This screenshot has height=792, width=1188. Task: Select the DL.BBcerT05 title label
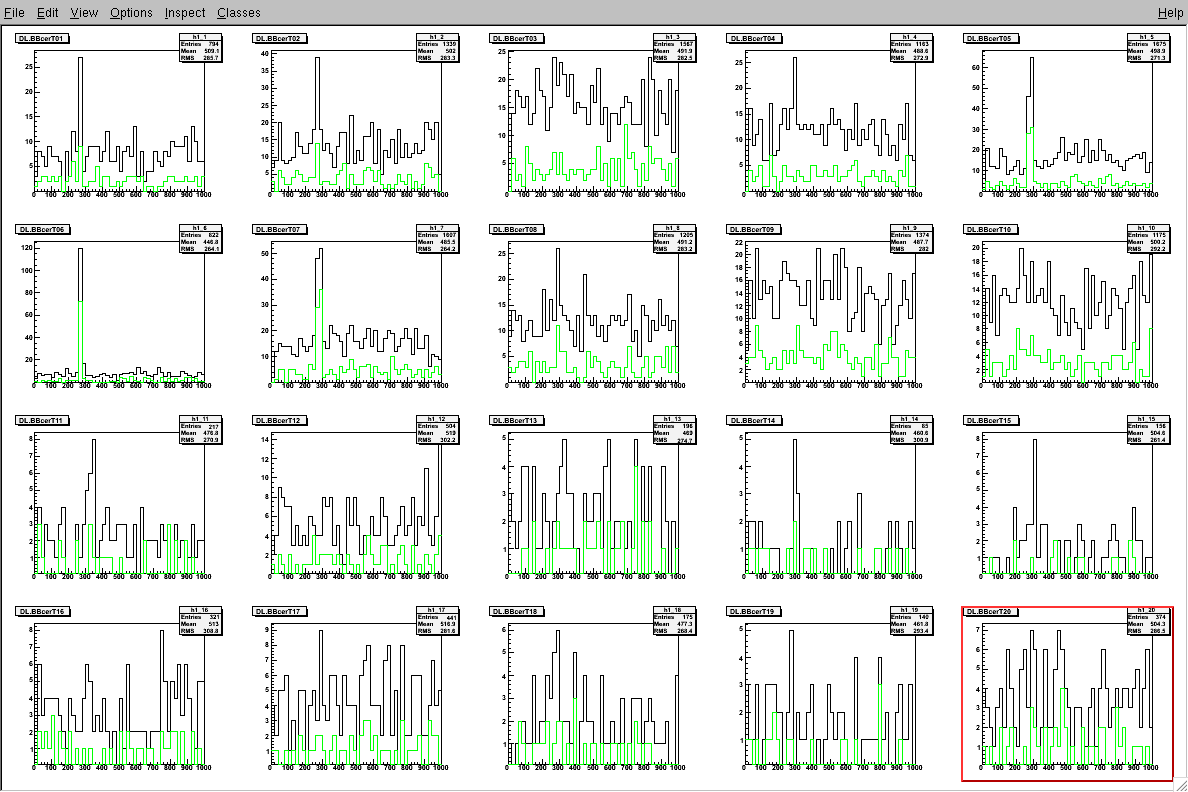coord(989,38)
